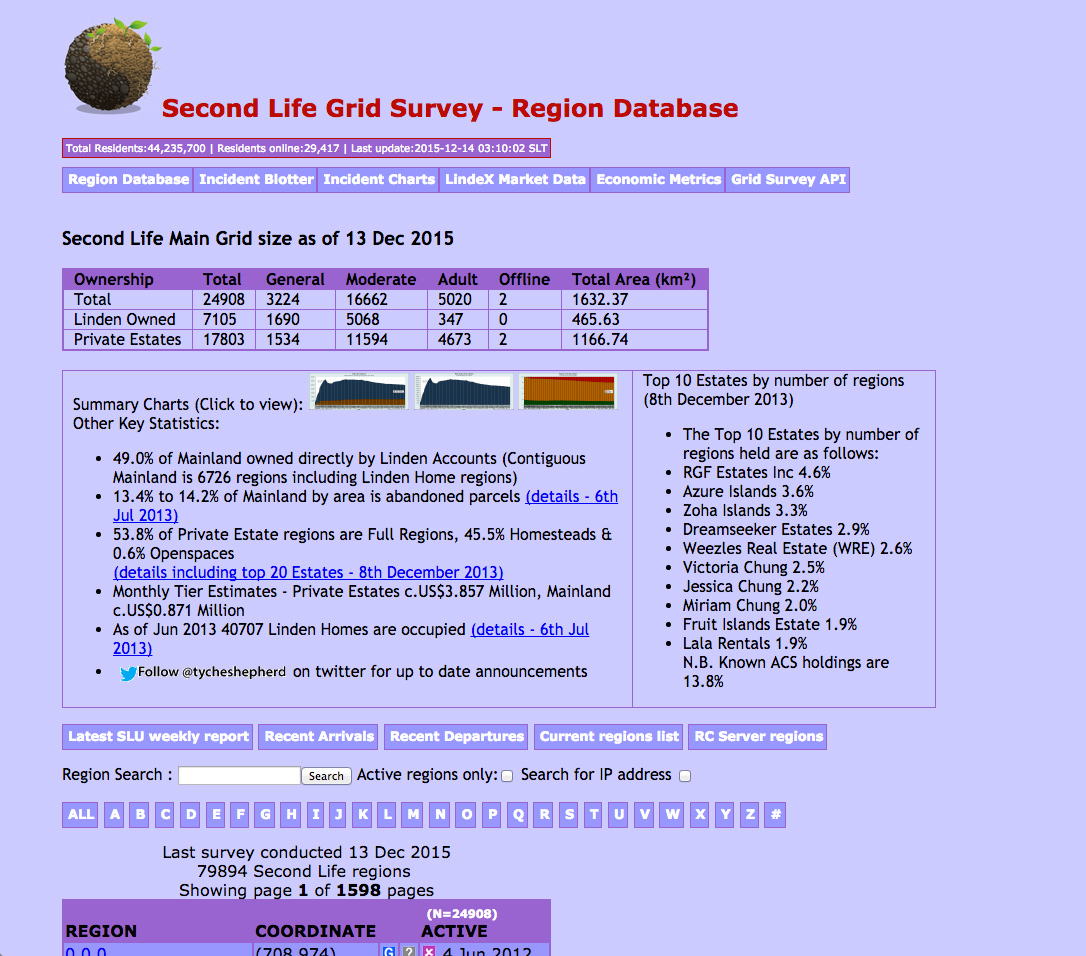Filter regions starting with W
This screenshot has height=956, width=1086.
coord(673,815)
